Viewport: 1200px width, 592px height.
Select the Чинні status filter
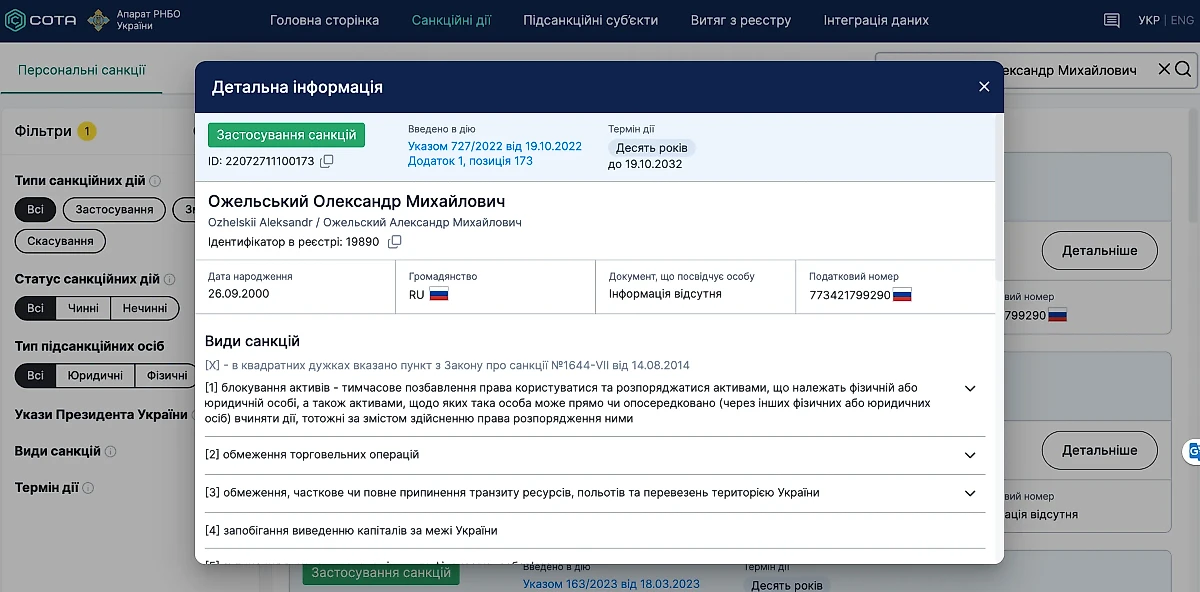pos(82,308)
